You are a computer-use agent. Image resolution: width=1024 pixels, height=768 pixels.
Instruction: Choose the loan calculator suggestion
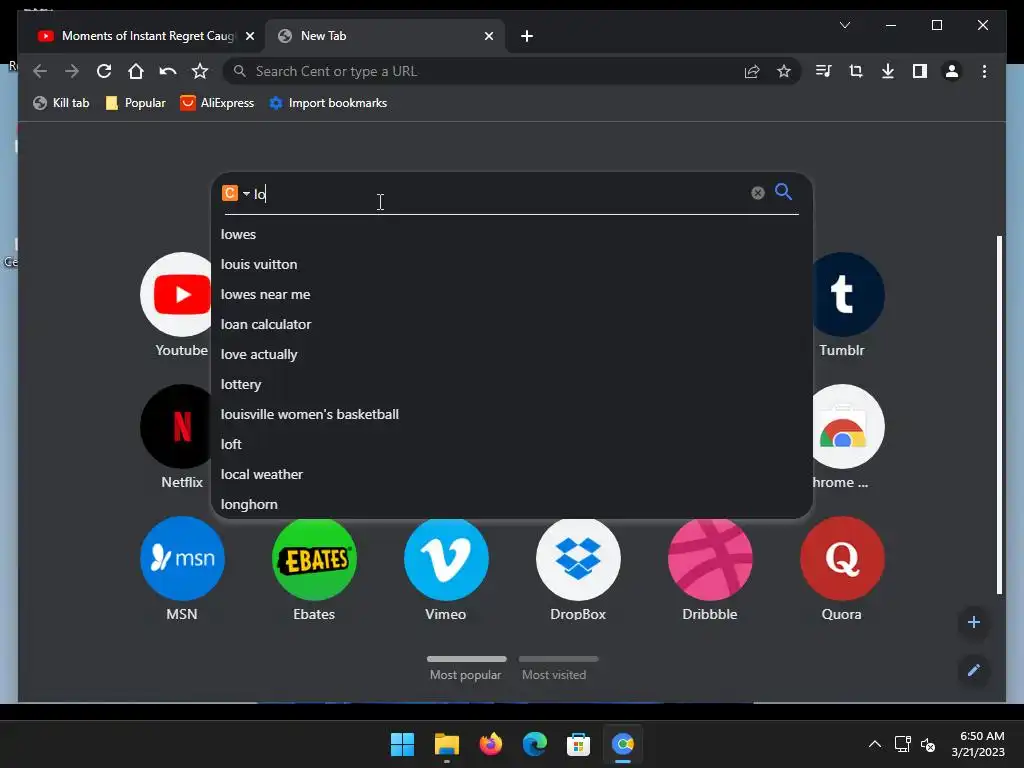click(x=512, y=324)
